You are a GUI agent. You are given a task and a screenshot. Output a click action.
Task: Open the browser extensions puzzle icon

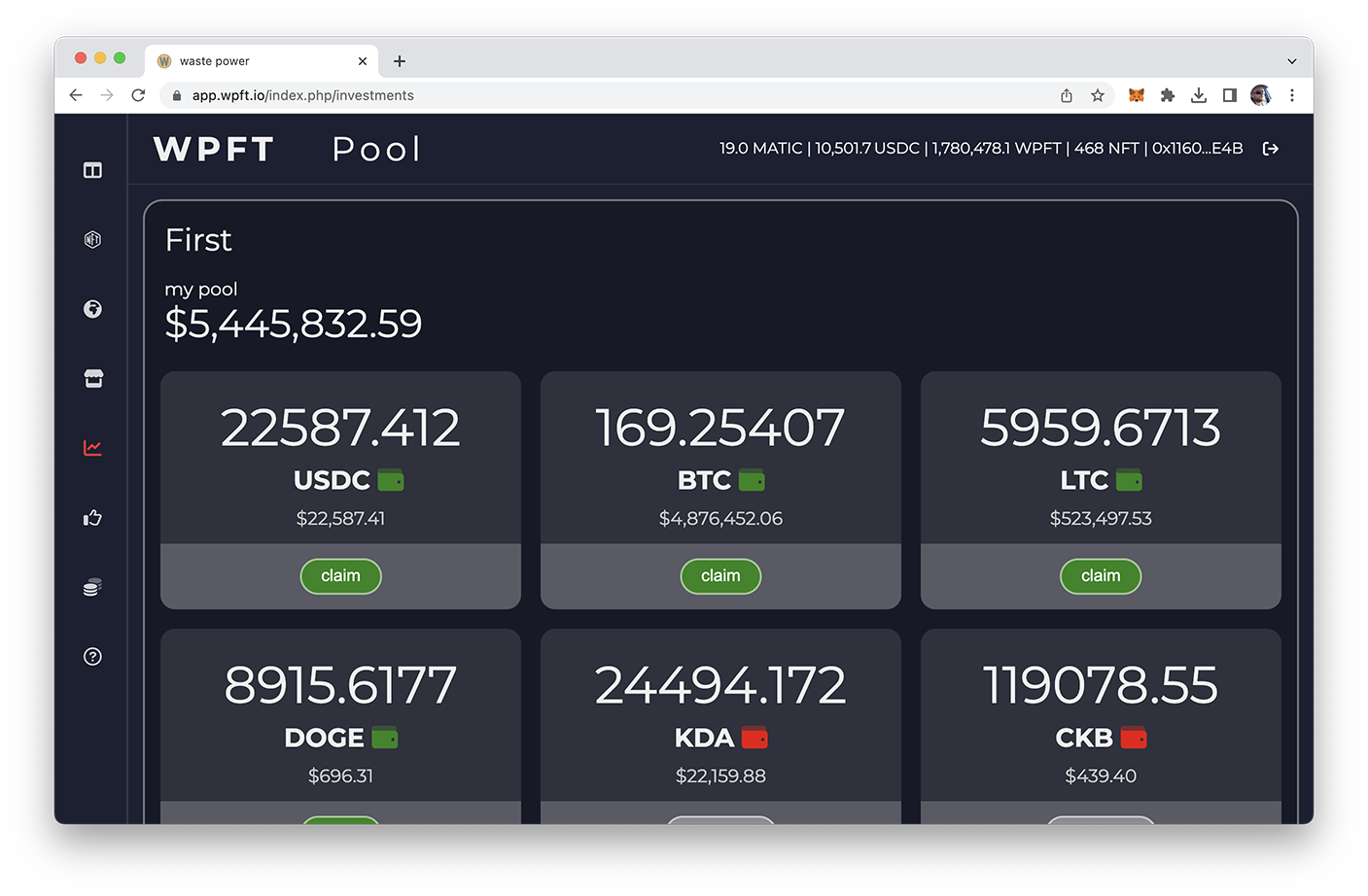[x=1168, y=95]
